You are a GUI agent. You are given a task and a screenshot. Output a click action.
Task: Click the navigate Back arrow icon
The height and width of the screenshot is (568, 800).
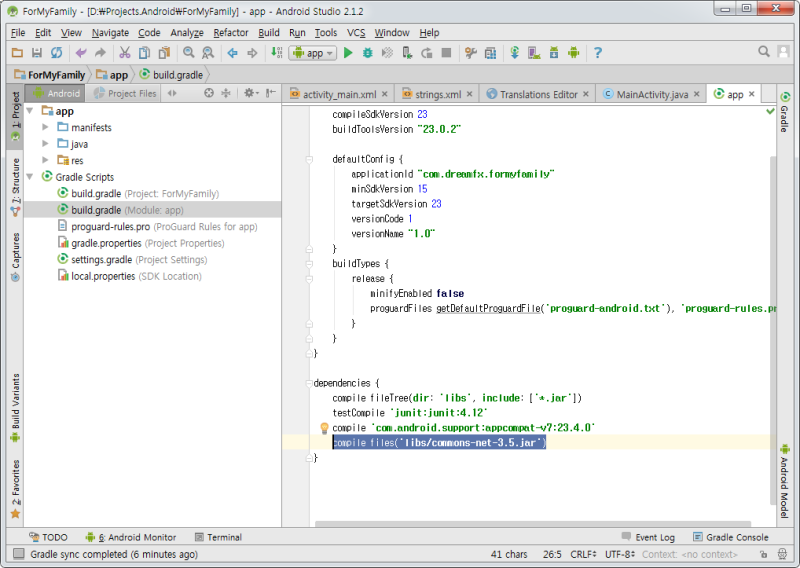tap(233, 53)
